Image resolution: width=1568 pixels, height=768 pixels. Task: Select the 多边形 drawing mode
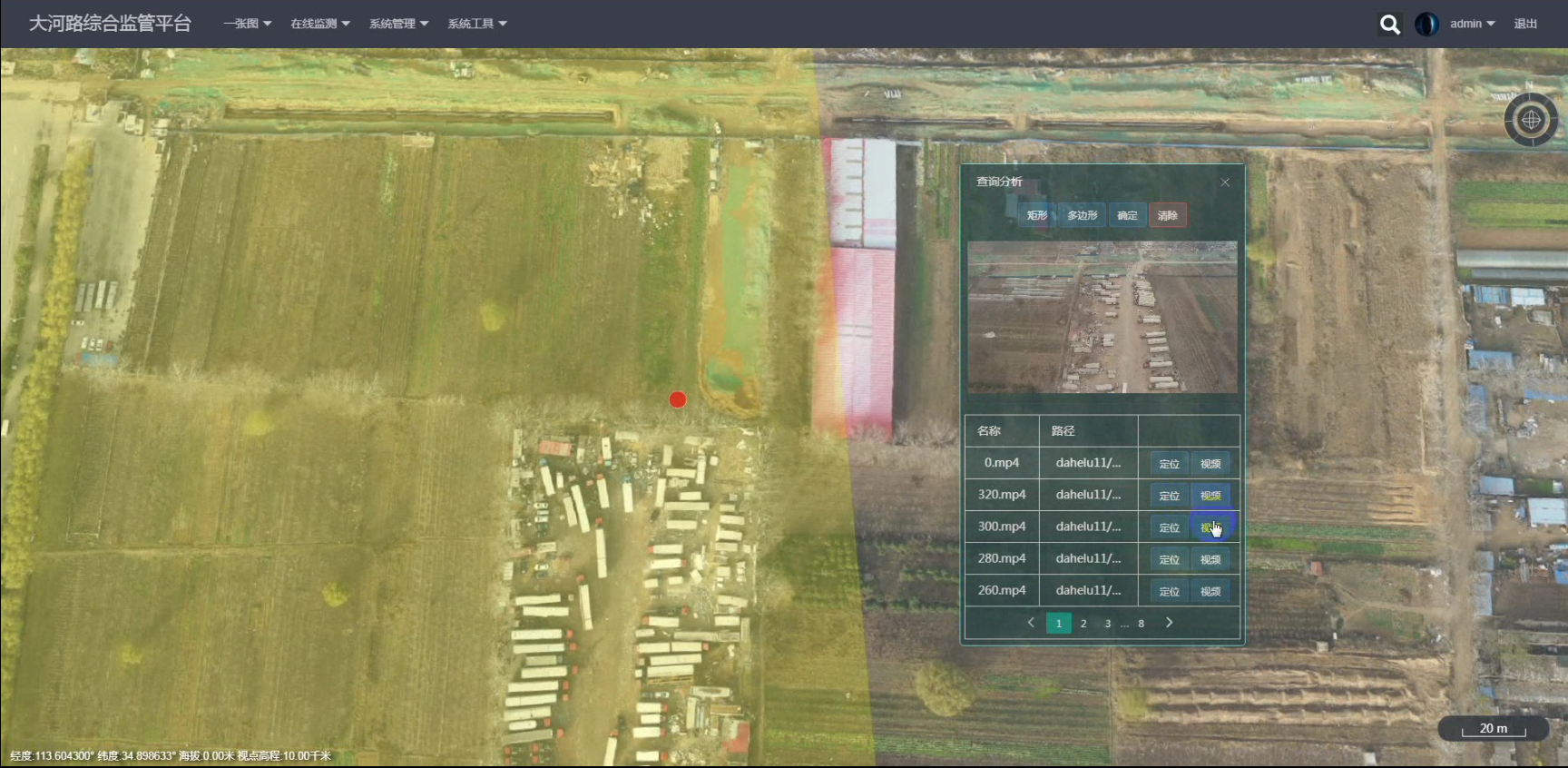pyautogui.click(x=1082, y=215)
